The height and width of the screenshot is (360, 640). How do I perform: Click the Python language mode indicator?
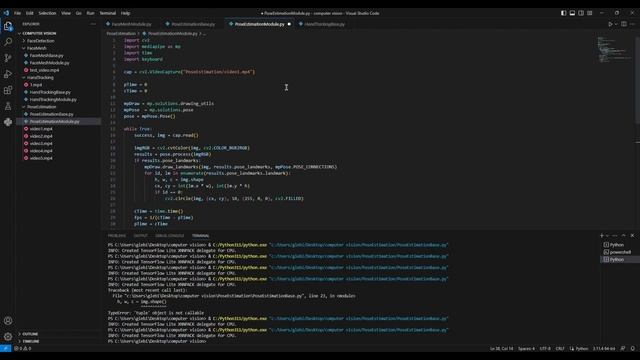[x=579, y=349]
